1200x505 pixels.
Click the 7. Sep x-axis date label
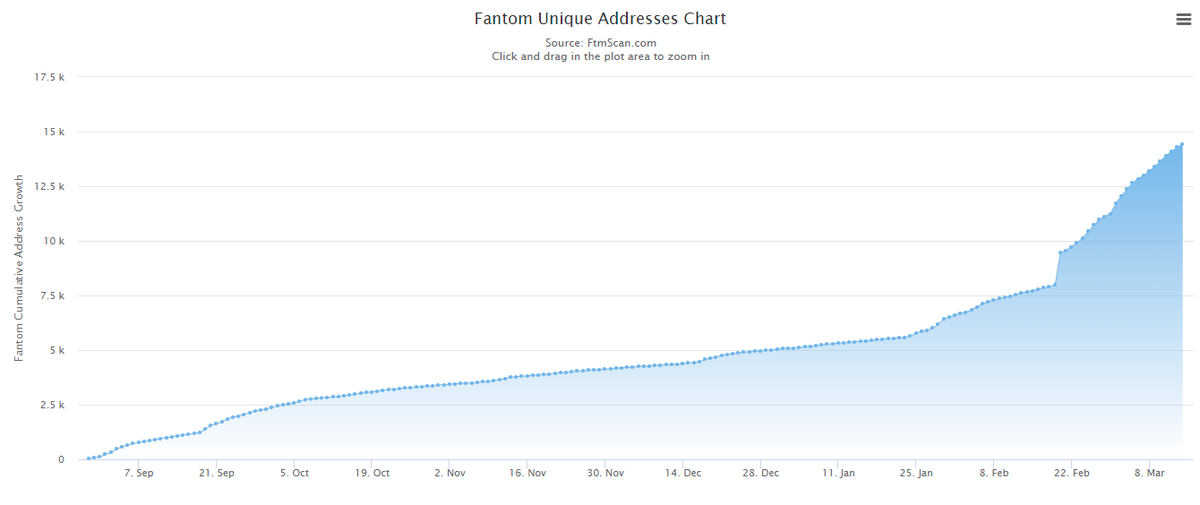pyautogui.click(x=139, y=473)
